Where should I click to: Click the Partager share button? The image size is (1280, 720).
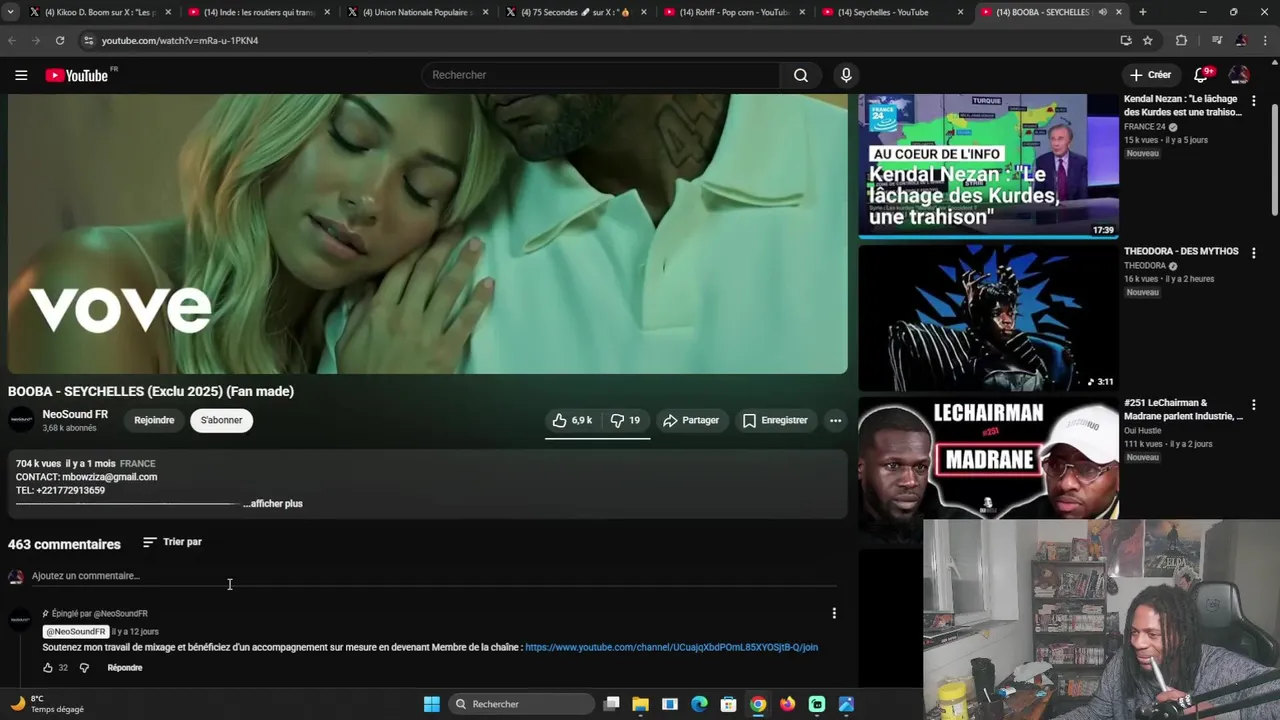(x=691, y=421)
